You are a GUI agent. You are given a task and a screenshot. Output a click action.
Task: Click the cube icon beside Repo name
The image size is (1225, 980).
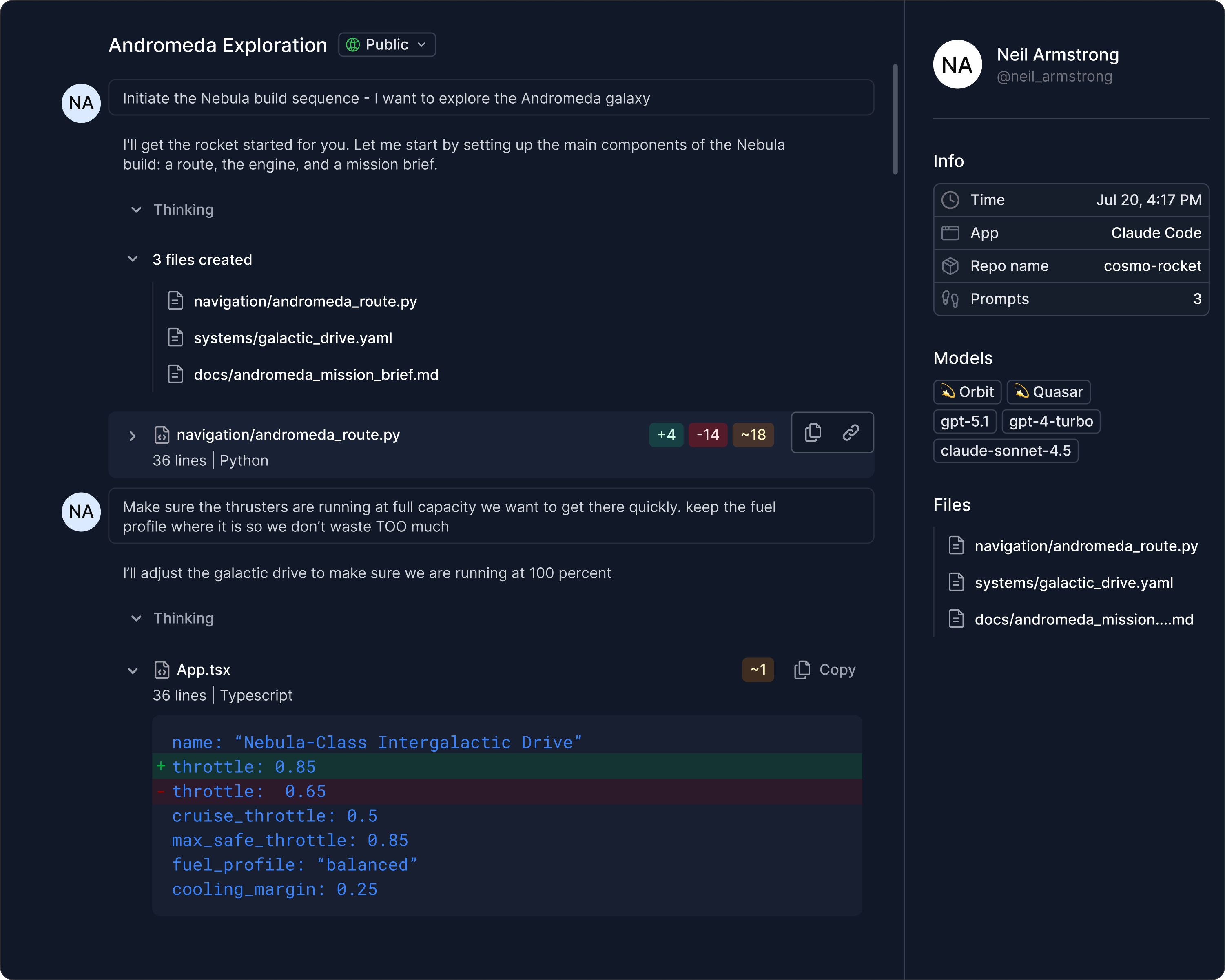click(x=950, y=266)
